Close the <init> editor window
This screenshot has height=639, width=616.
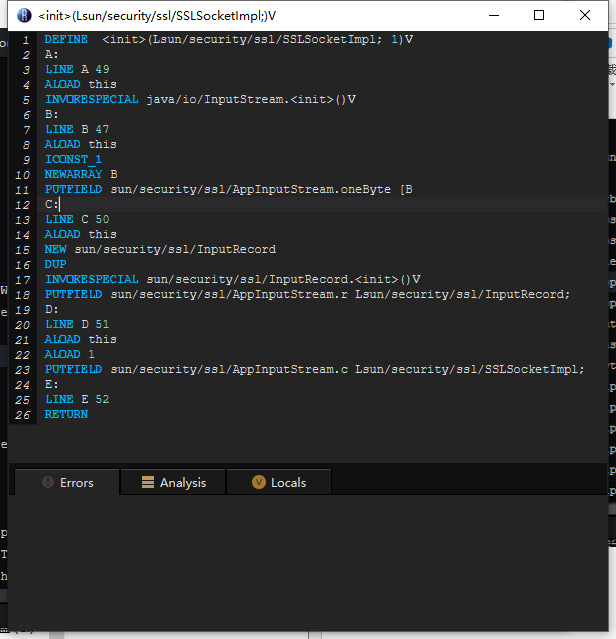click(x=585, y=15)
